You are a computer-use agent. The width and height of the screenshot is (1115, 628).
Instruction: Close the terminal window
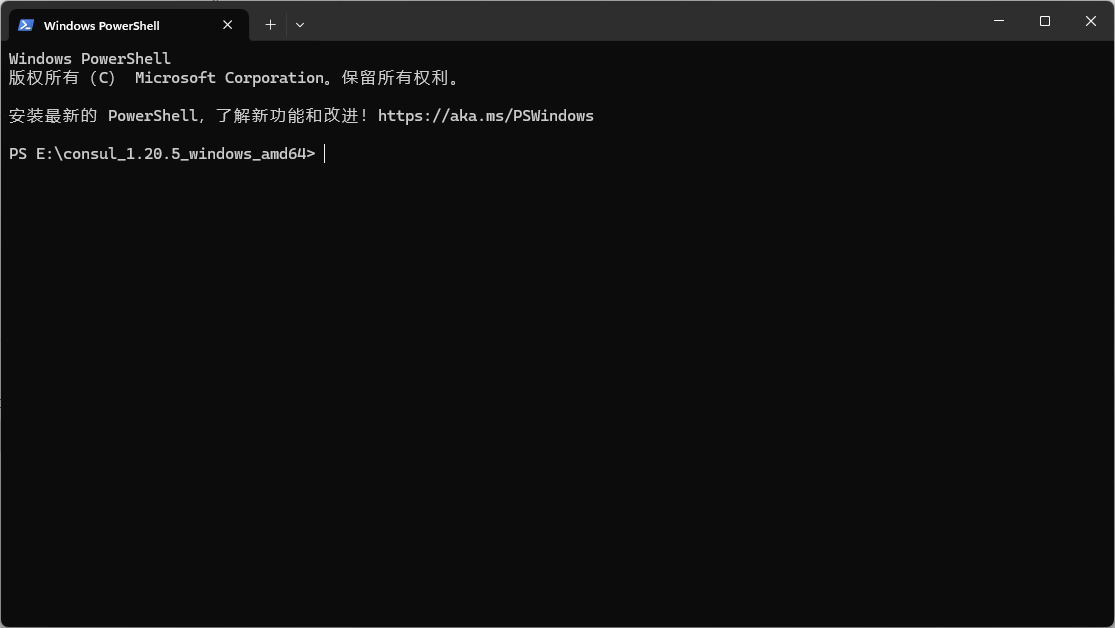click(x=1090, y=21)
